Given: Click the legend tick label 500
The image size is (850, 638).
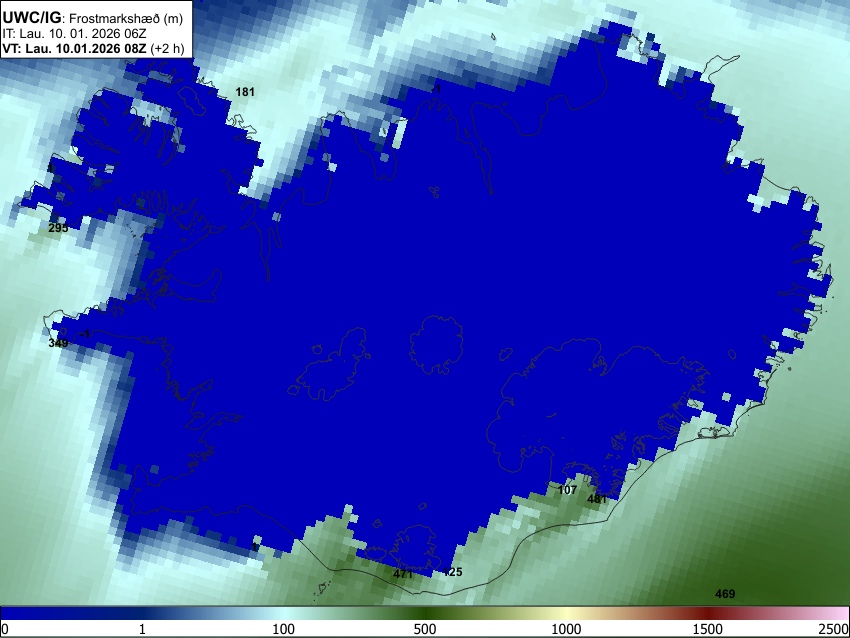Looking at the screenshot, I should pos(425,629).
